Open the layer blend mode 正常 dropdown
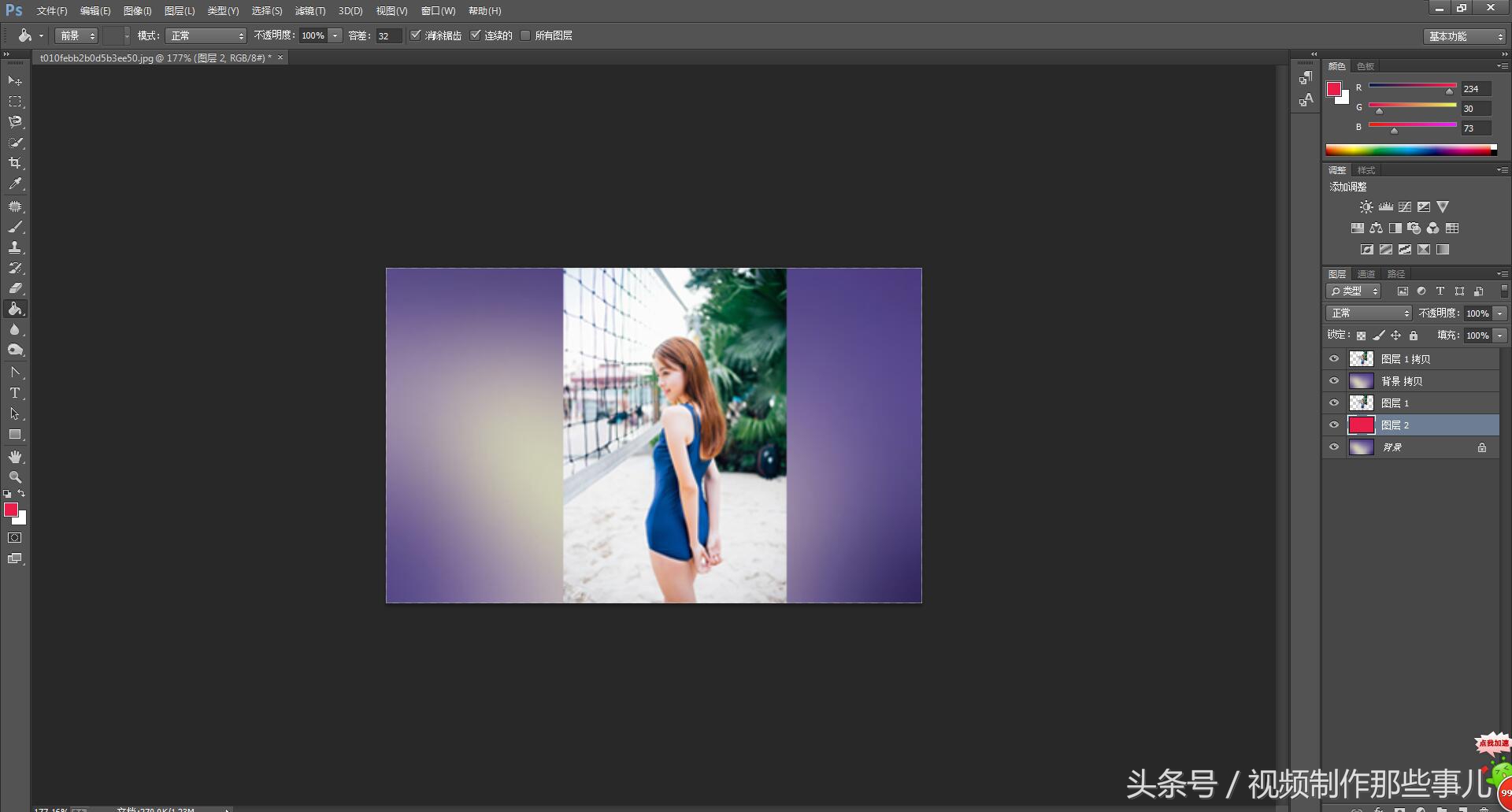Screen dimensions: 1512x812 1369,313
